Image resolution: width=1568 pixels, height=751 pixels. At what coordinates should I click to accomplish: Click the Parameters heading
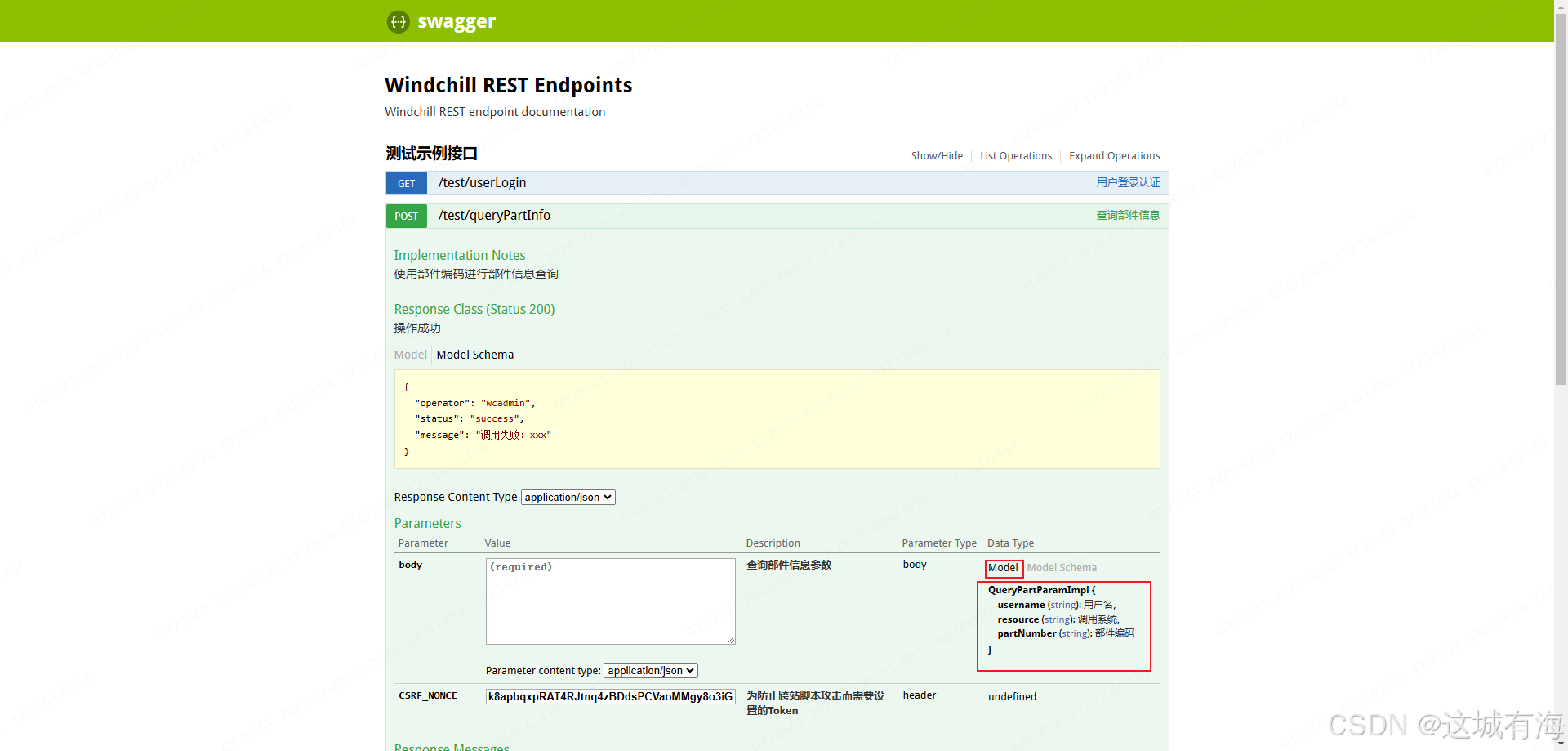[427, 524]
